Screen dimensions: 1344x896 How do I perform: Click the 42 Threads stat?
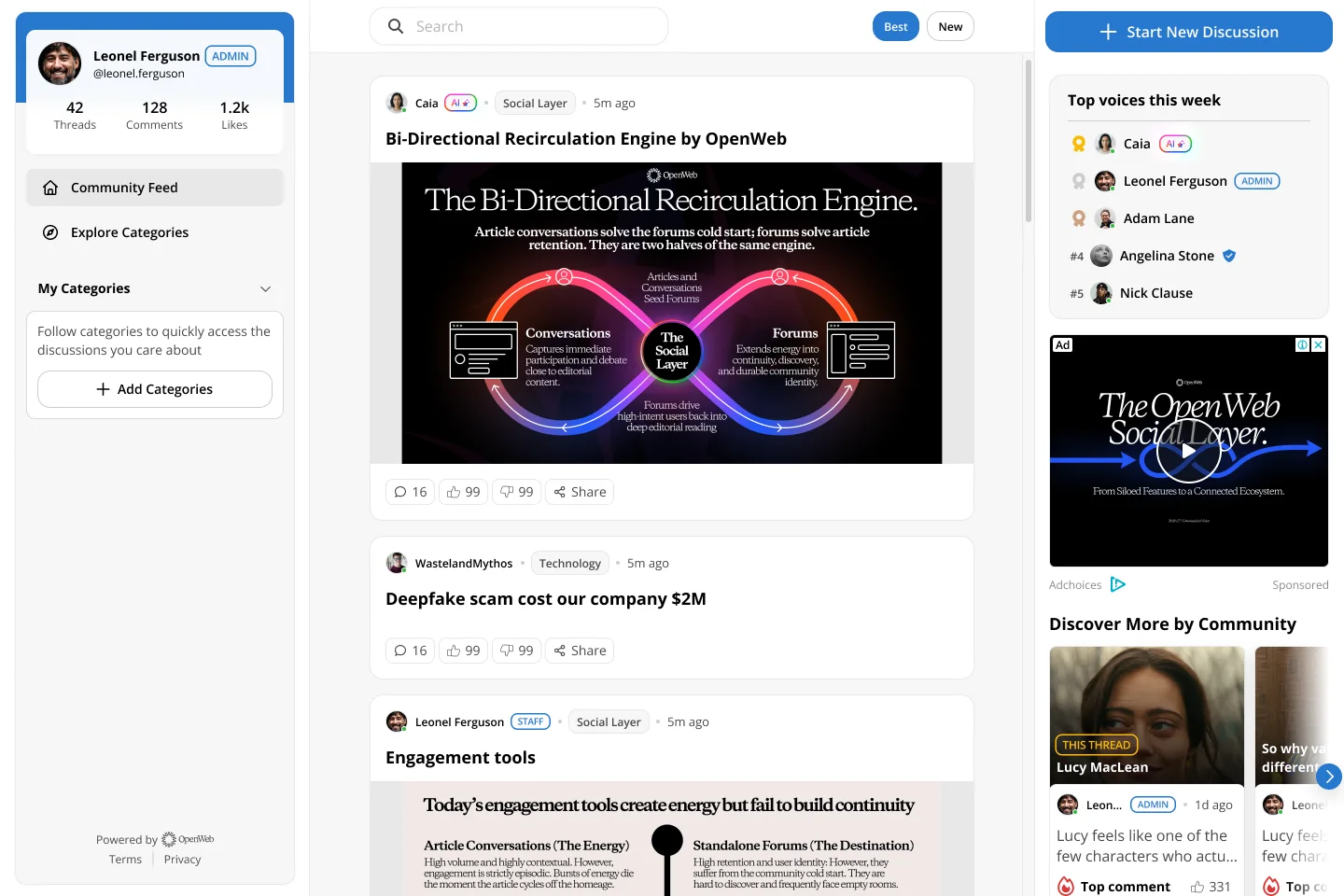75,115
